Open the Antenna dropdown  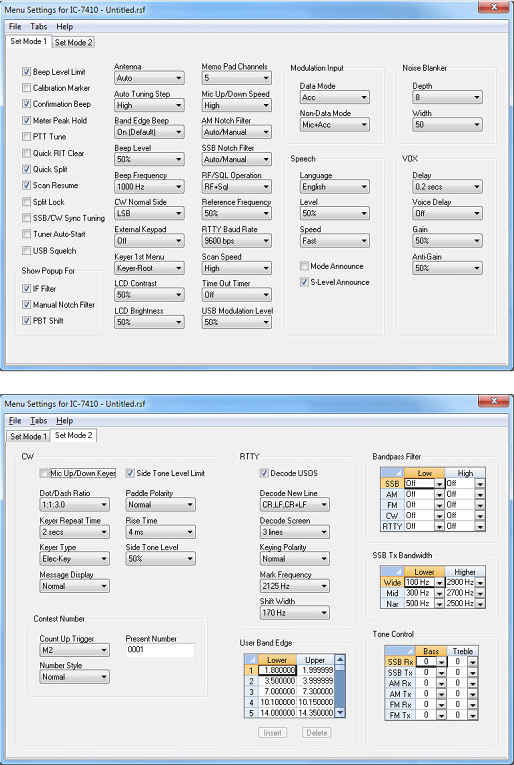tap(149, 78)
